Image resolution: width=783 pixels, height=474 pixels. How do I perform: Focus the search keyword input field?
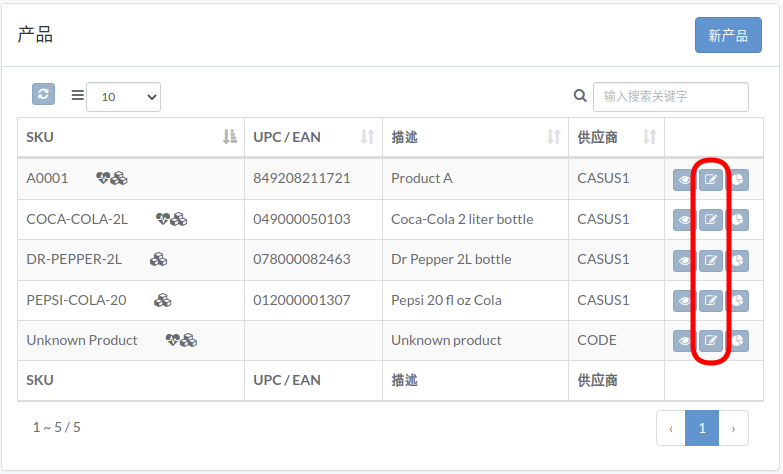[x=671, y=97]
